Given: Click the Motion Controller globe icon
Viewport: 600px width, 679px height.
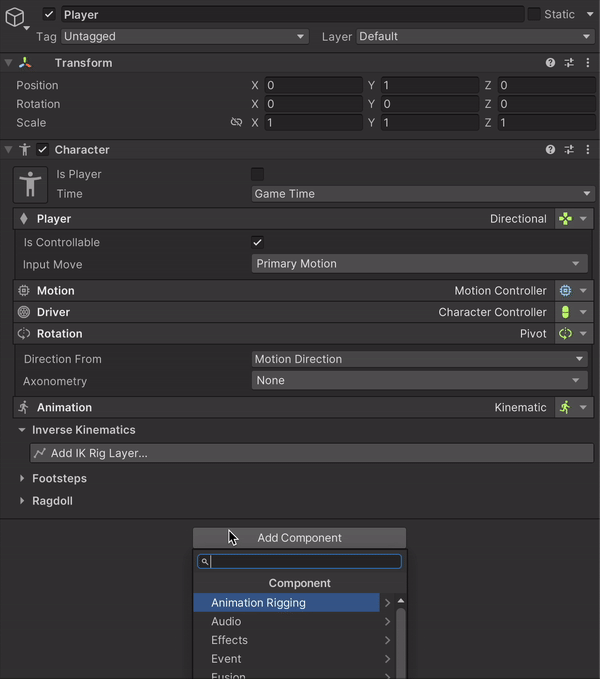Looking at the screenshot, I should coord(565,291).
